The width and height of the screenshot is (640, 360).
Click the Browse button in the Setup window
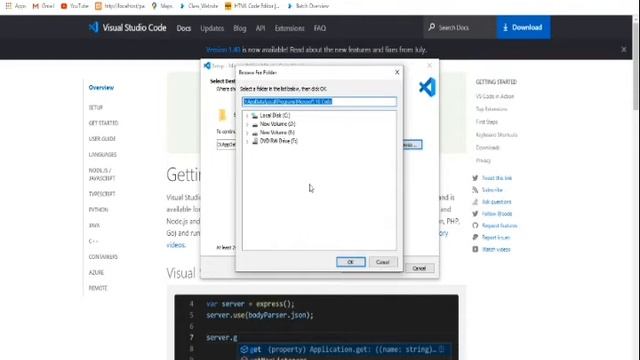pos(412,145)
